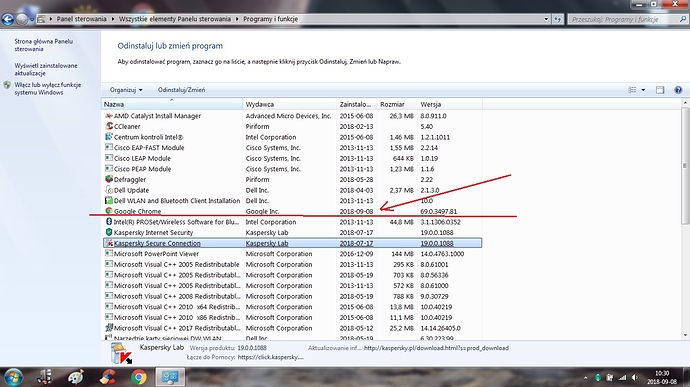Sort by the Zainstalowano column header
Viewport: 690px width, 387px height.
(357, 104)
